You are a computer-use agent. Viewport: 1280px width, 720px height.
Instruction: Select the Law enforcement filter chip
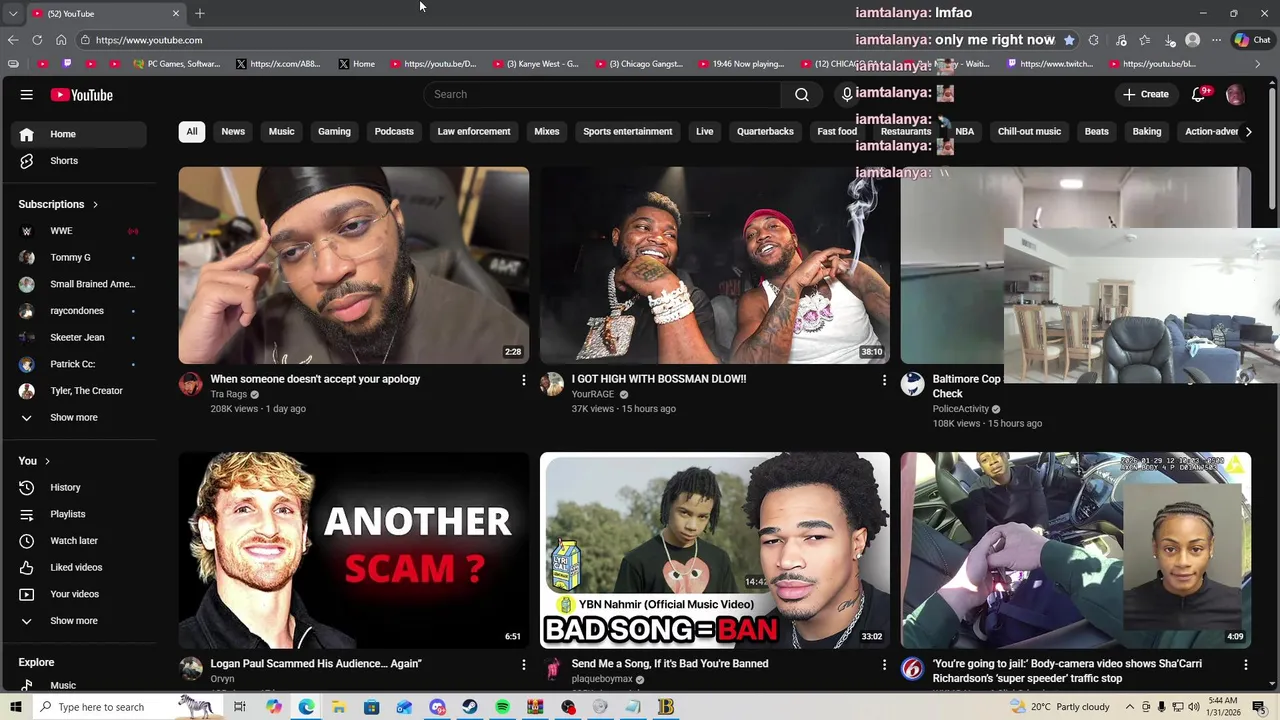(x=474, y=131)
